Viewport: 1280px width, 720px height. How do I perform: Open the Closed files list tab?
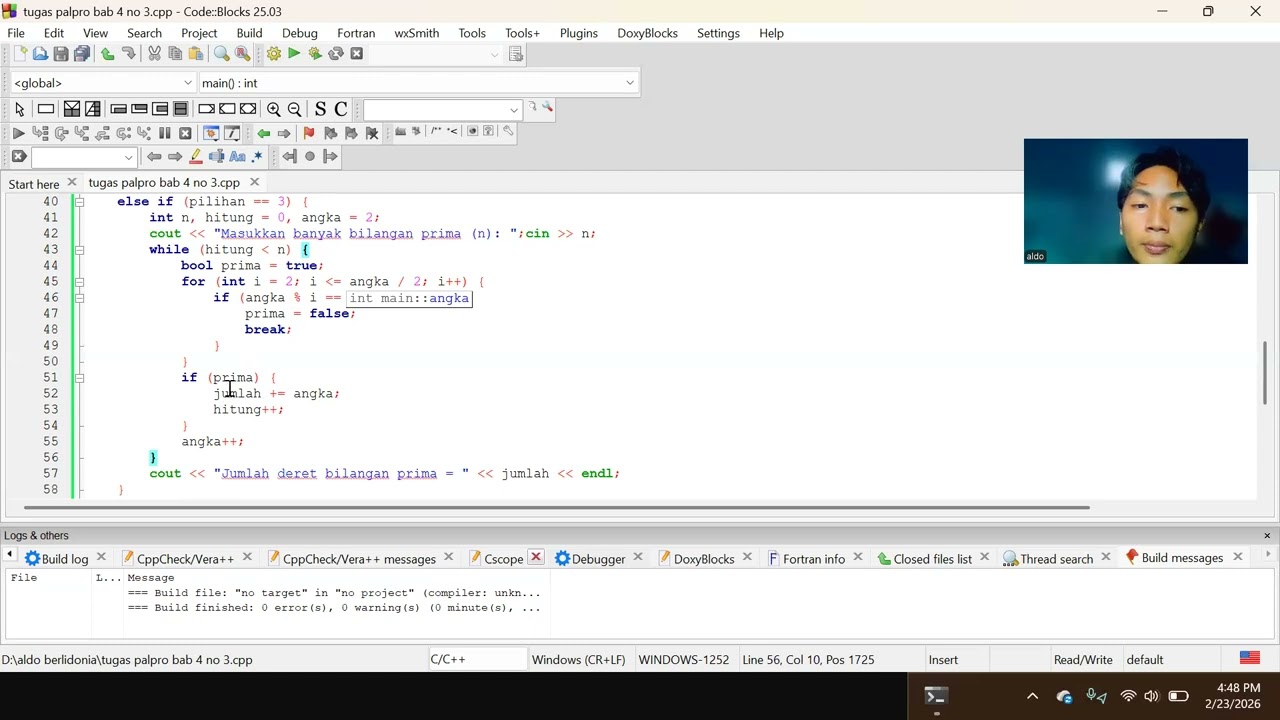[924, 559]
